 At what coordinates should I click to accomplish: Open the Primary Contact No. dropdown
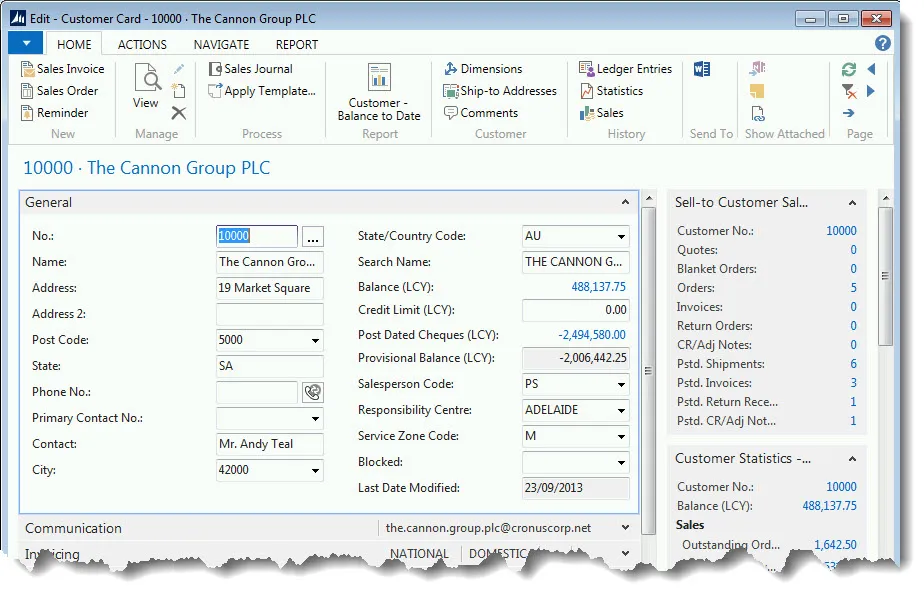tap(315, 419)
